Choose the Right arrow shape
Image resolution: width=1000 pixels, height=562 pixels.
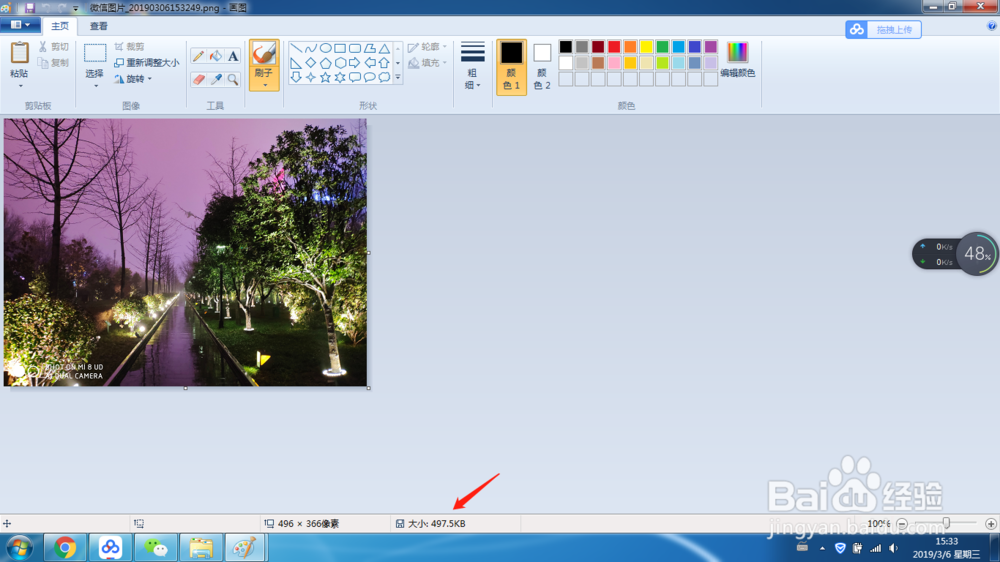pyautogui.click(x=355, y=63)
